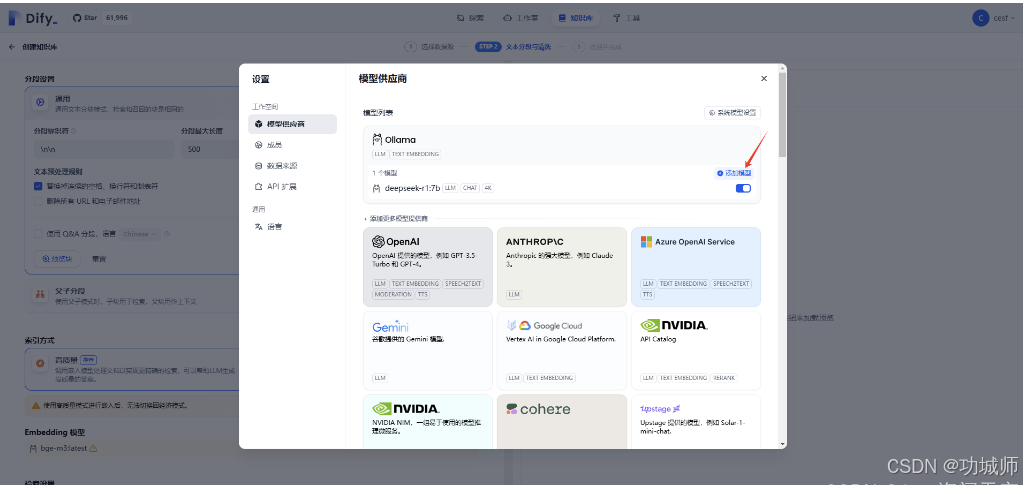The width and height of the screenshot is (1023, 485).
Task: Open the Chinese language dropdown
Action: tap(140, 234)
